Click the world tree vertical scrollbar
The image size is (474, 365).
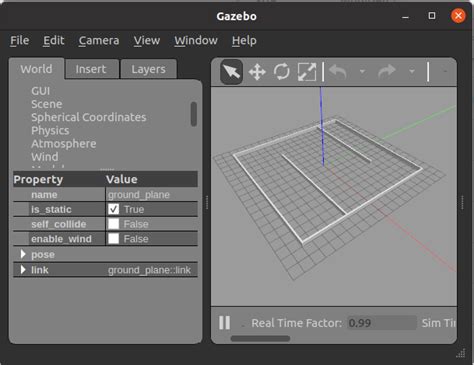(194, 114)
